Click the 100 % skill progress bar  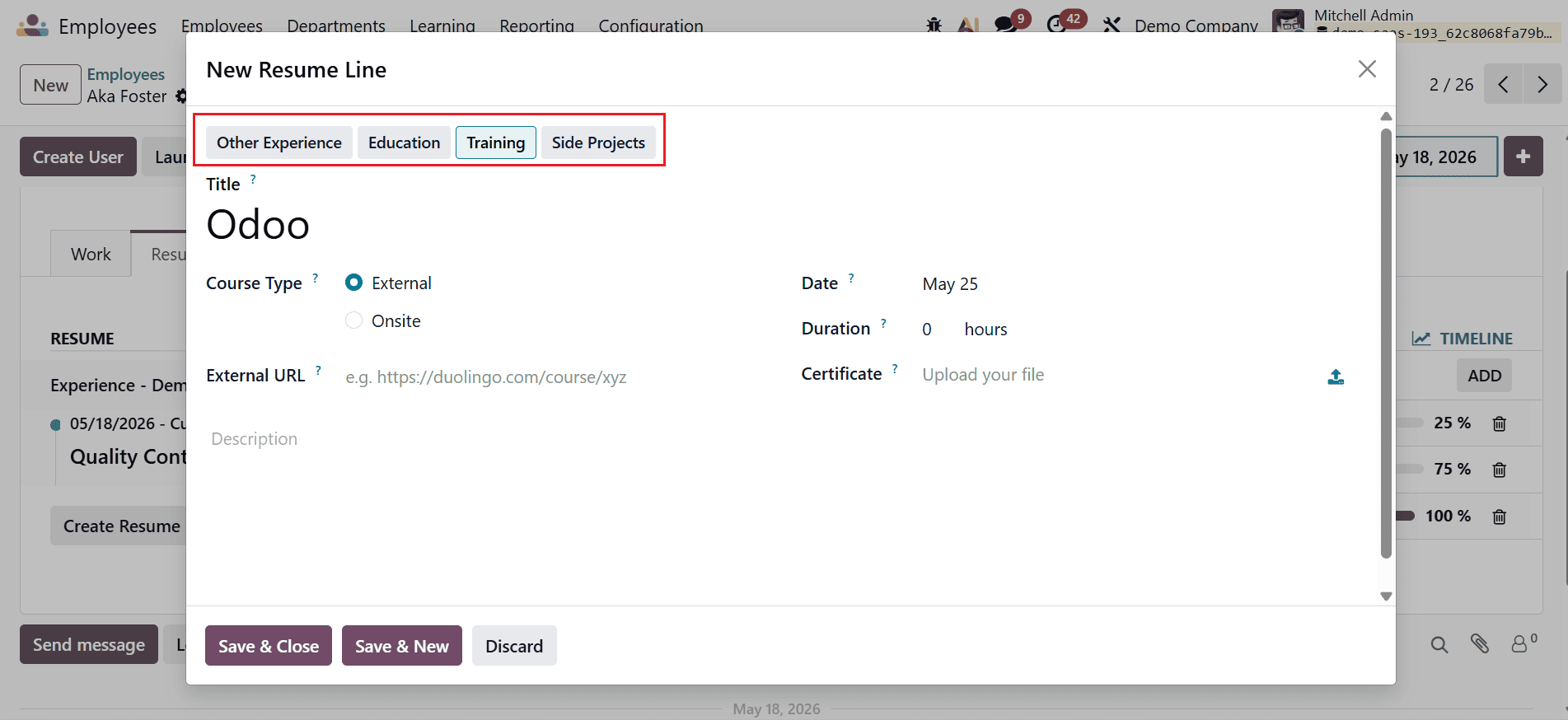click(x=1405, y=516)
